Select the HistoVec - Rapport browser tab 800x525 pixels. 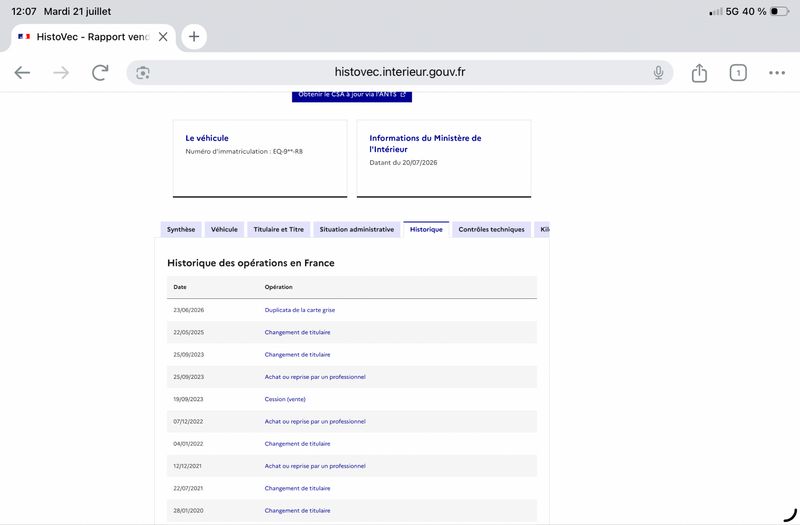pos(93,37)
